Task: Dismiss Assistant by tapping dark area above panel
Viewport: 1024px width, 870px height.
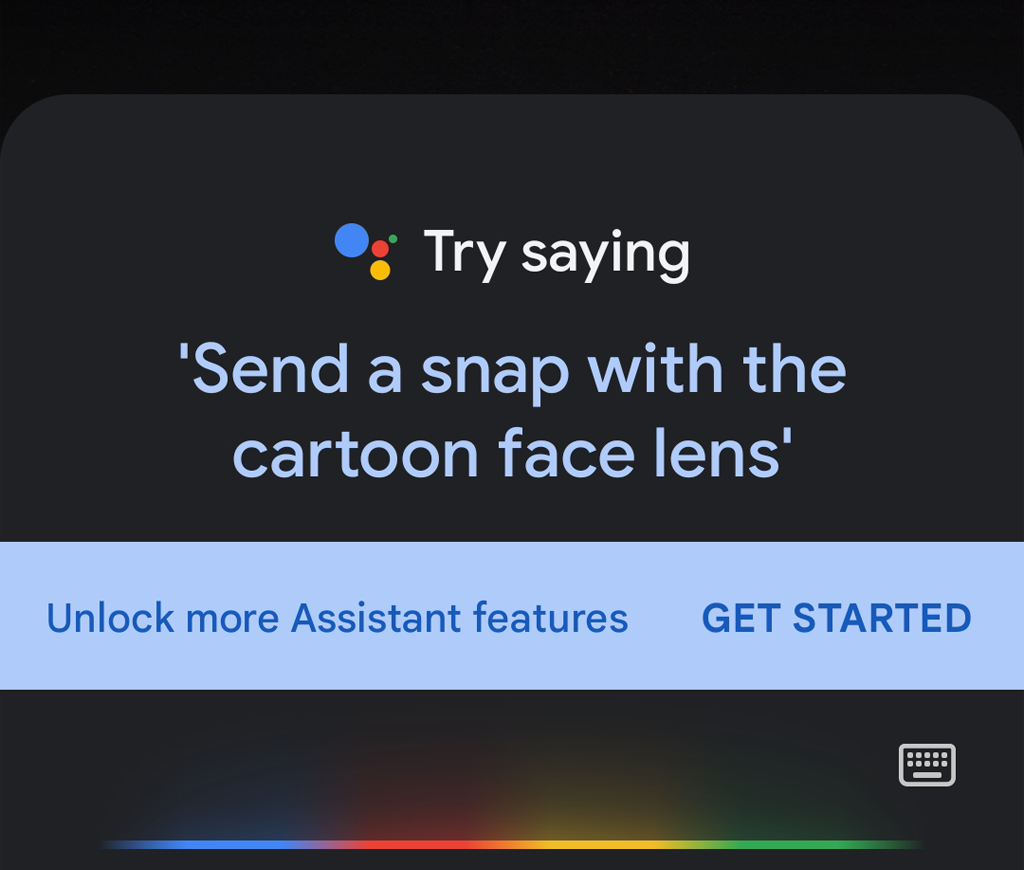Action: point(512,45)
